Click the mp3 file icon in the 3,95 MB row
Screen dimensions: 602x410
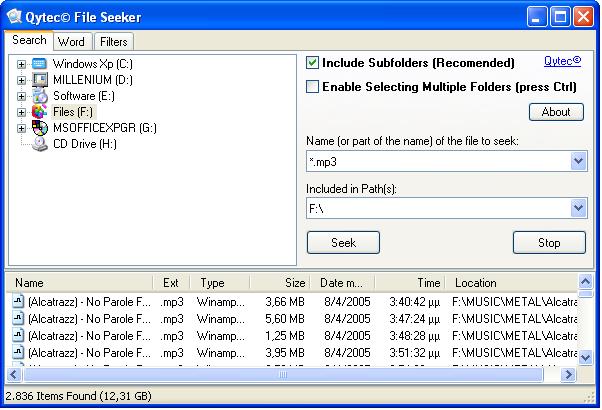[18, 352]
